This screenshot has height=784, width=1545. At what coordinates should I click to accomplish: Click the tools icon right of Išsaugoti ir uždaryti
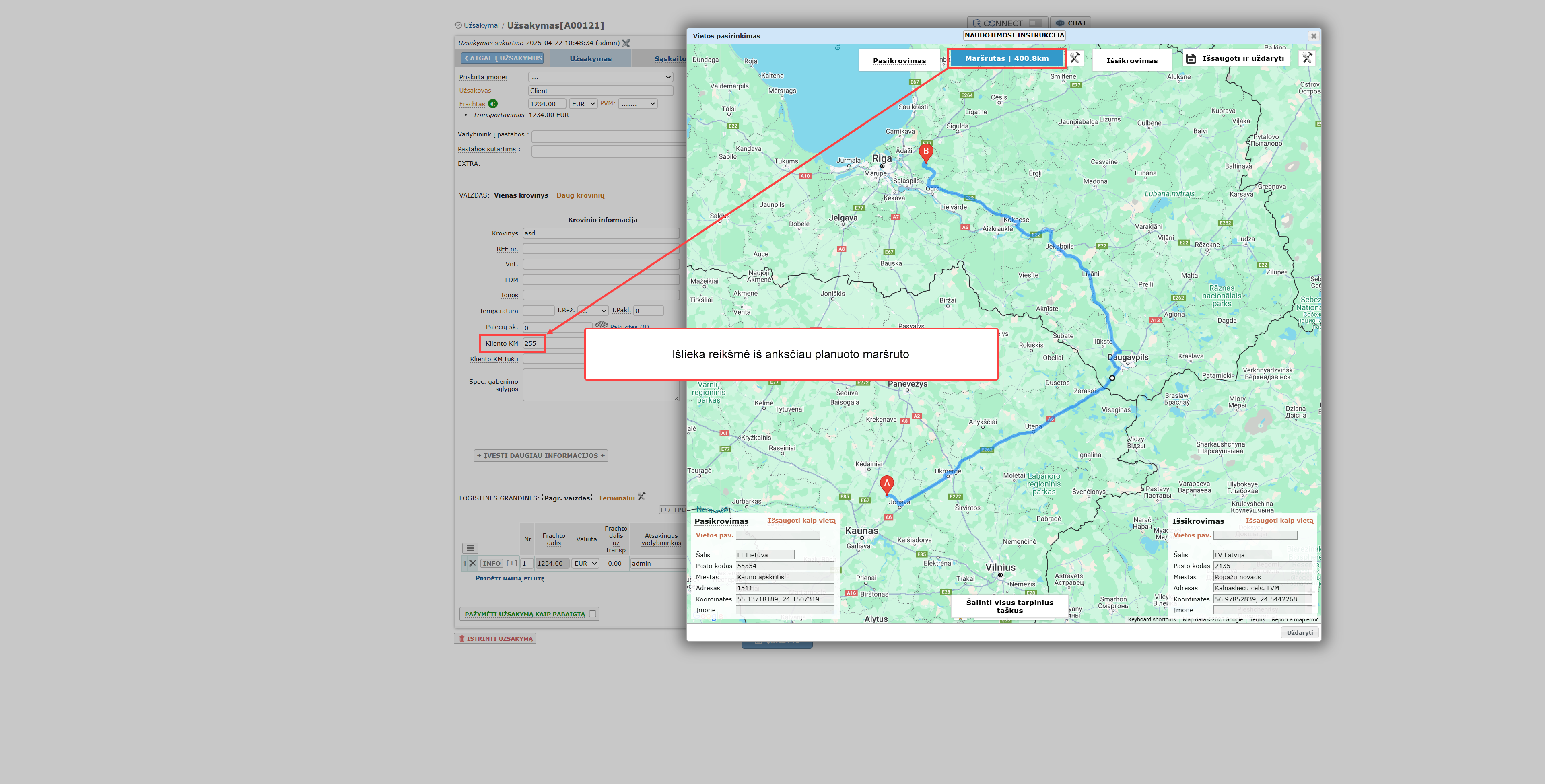[1307, 58]
